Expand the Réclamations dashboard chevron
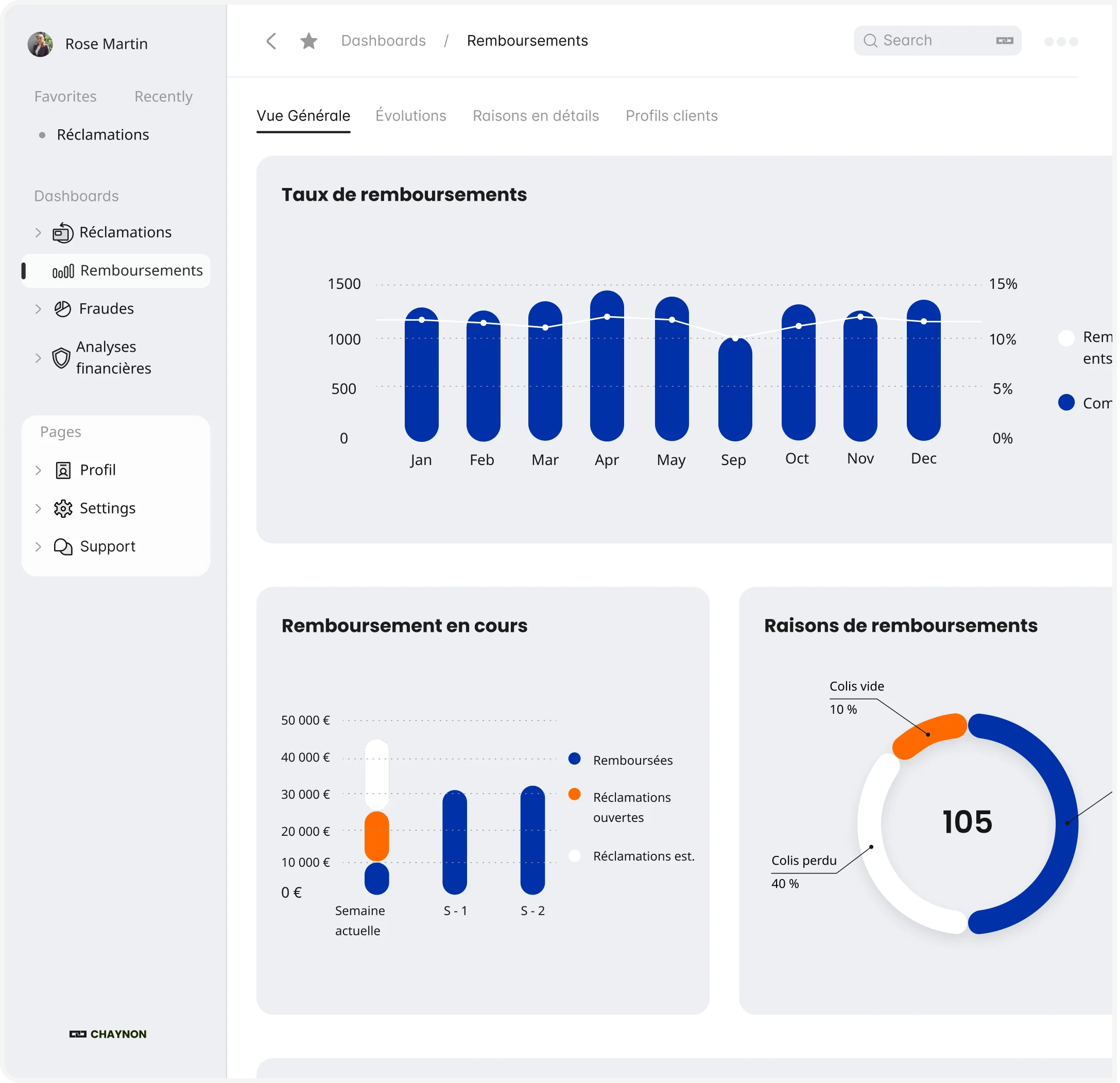Image resolution: width=1120 pixels, height=1083 pixels. (x=38, y=233)
